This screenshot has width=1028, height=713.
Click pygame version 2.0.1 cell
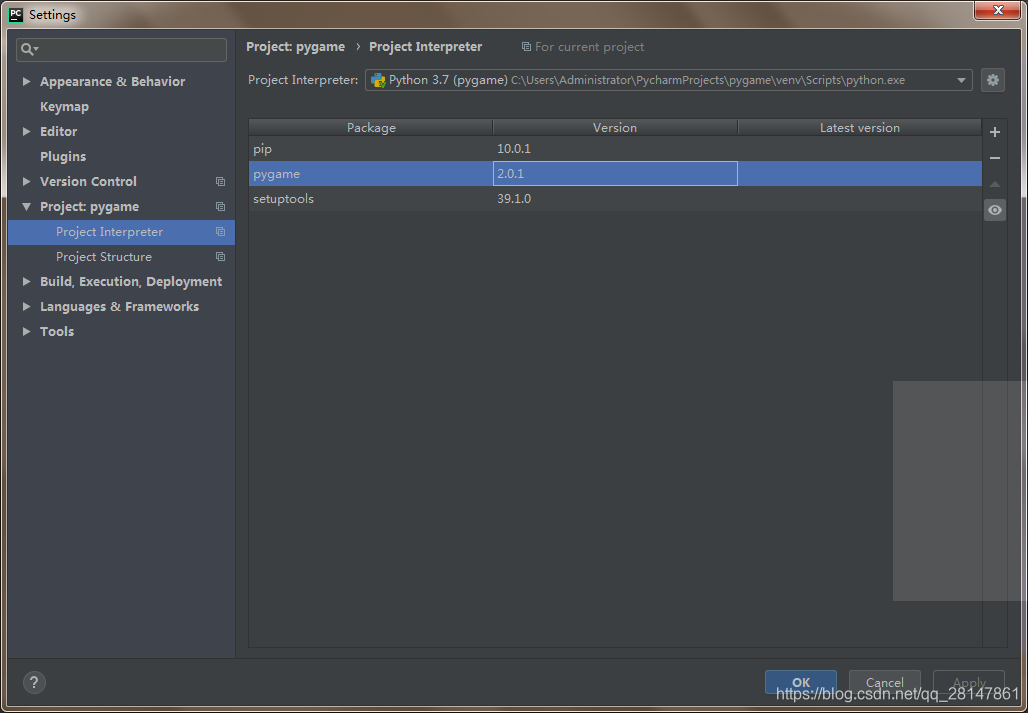(x=615, y=174)
